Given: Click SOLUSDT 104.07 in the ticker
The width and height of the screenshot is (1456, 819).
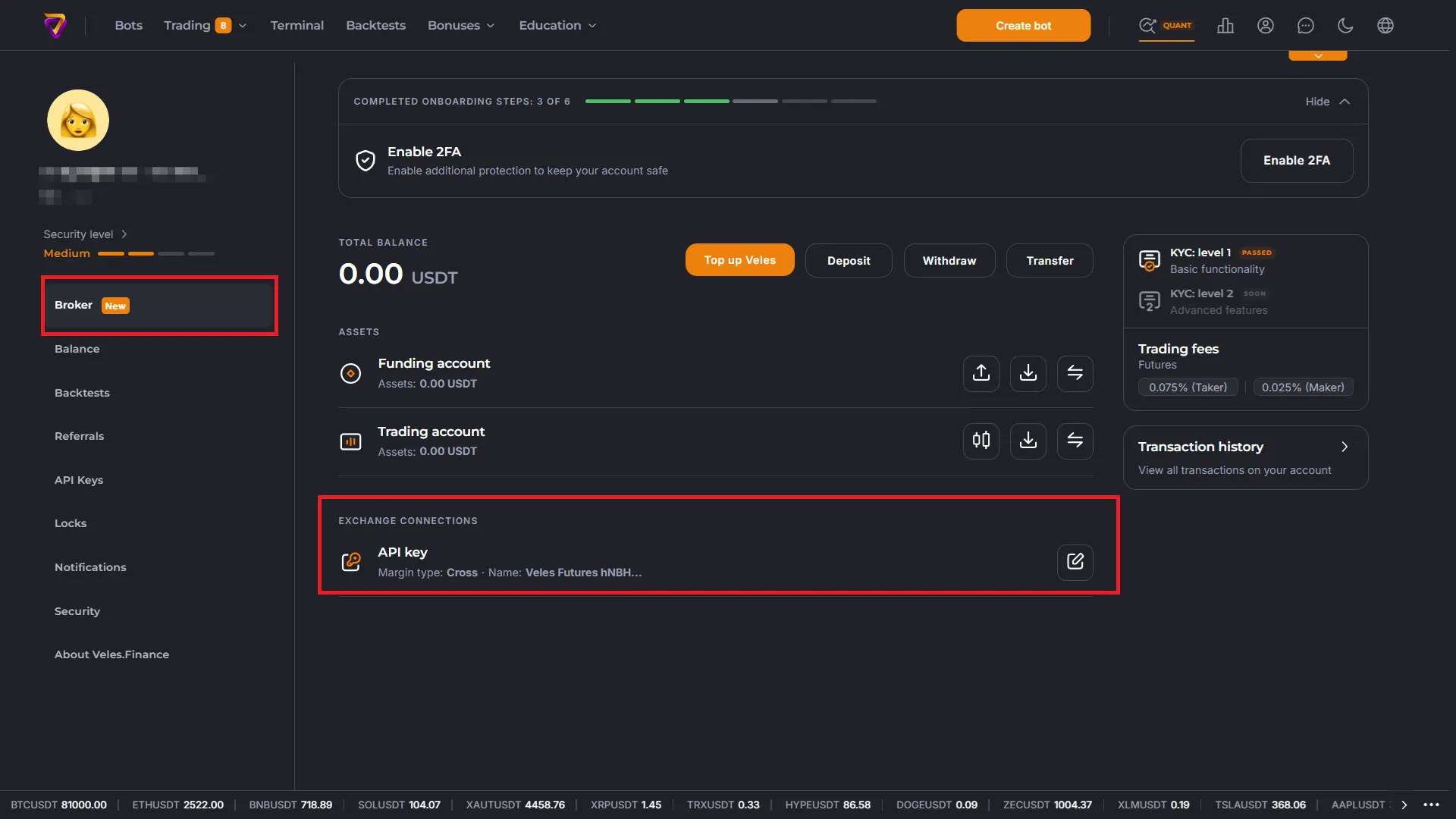Looking at the screenshot, I should (x=399, y=805).
